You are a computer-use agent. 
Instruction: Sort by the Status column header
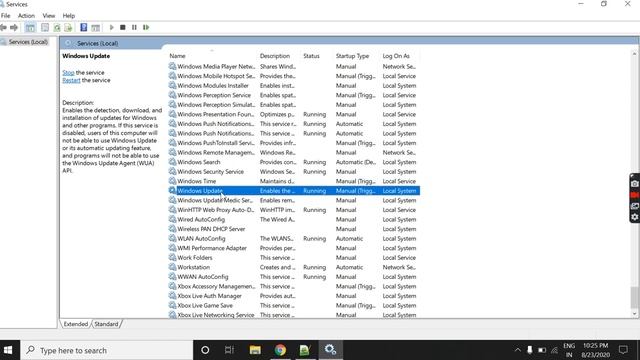tap(311, 56)
